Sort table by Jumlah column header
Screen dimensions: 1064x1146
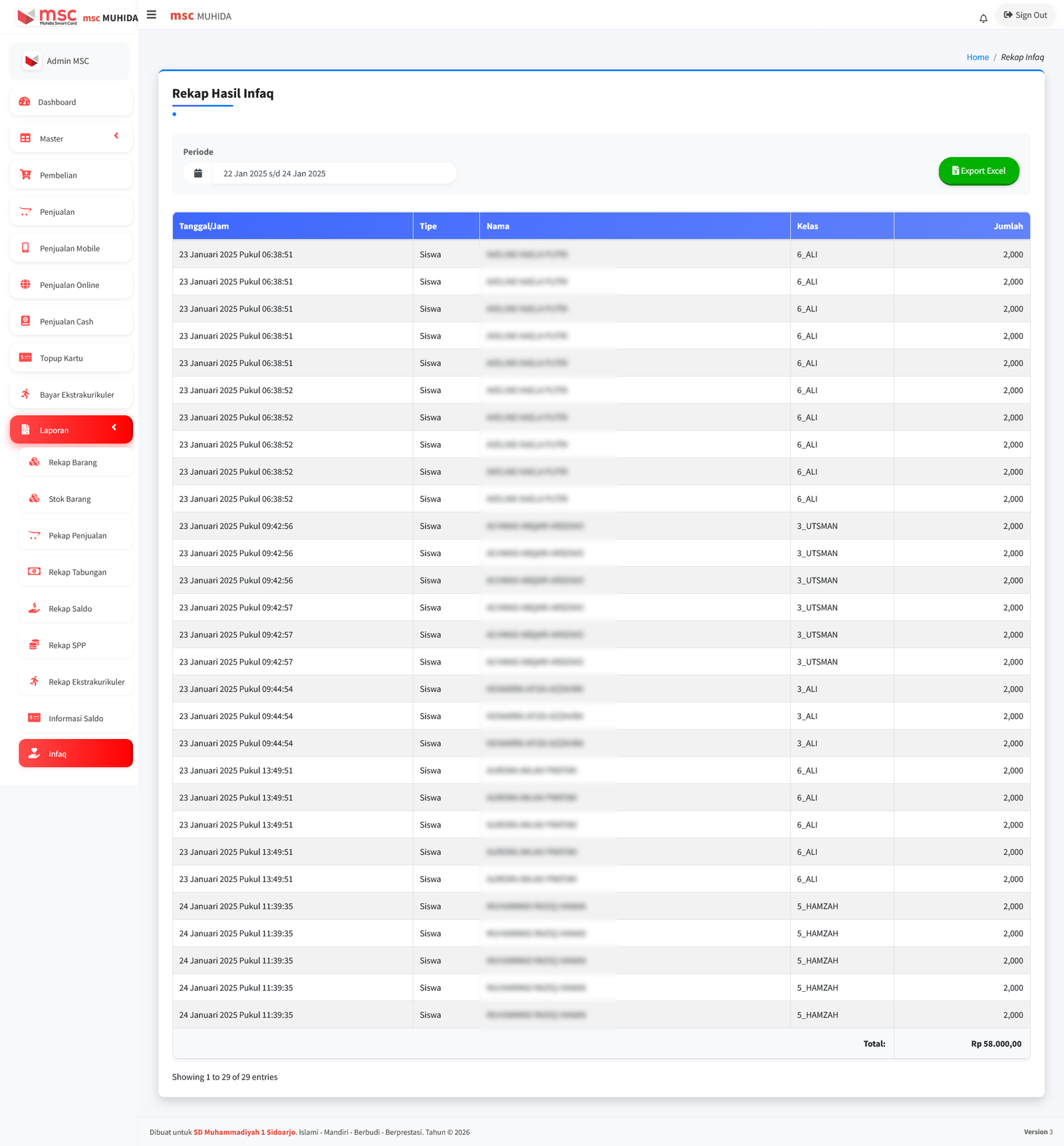click(x=1007, y=226)
